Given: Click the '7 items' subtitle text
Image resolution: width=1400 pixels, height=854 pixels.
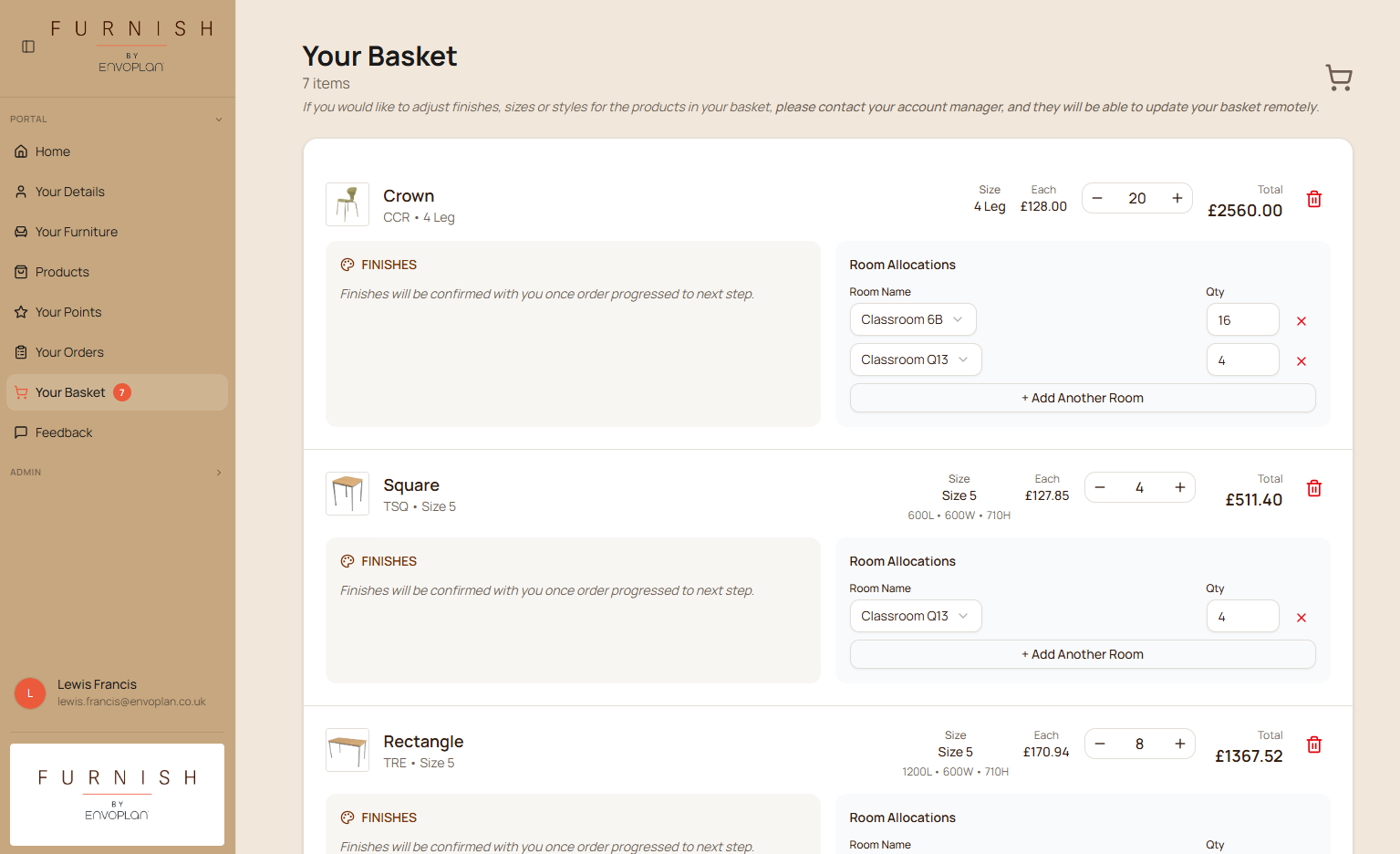Looking at the screenshot, I should (326, 84).
